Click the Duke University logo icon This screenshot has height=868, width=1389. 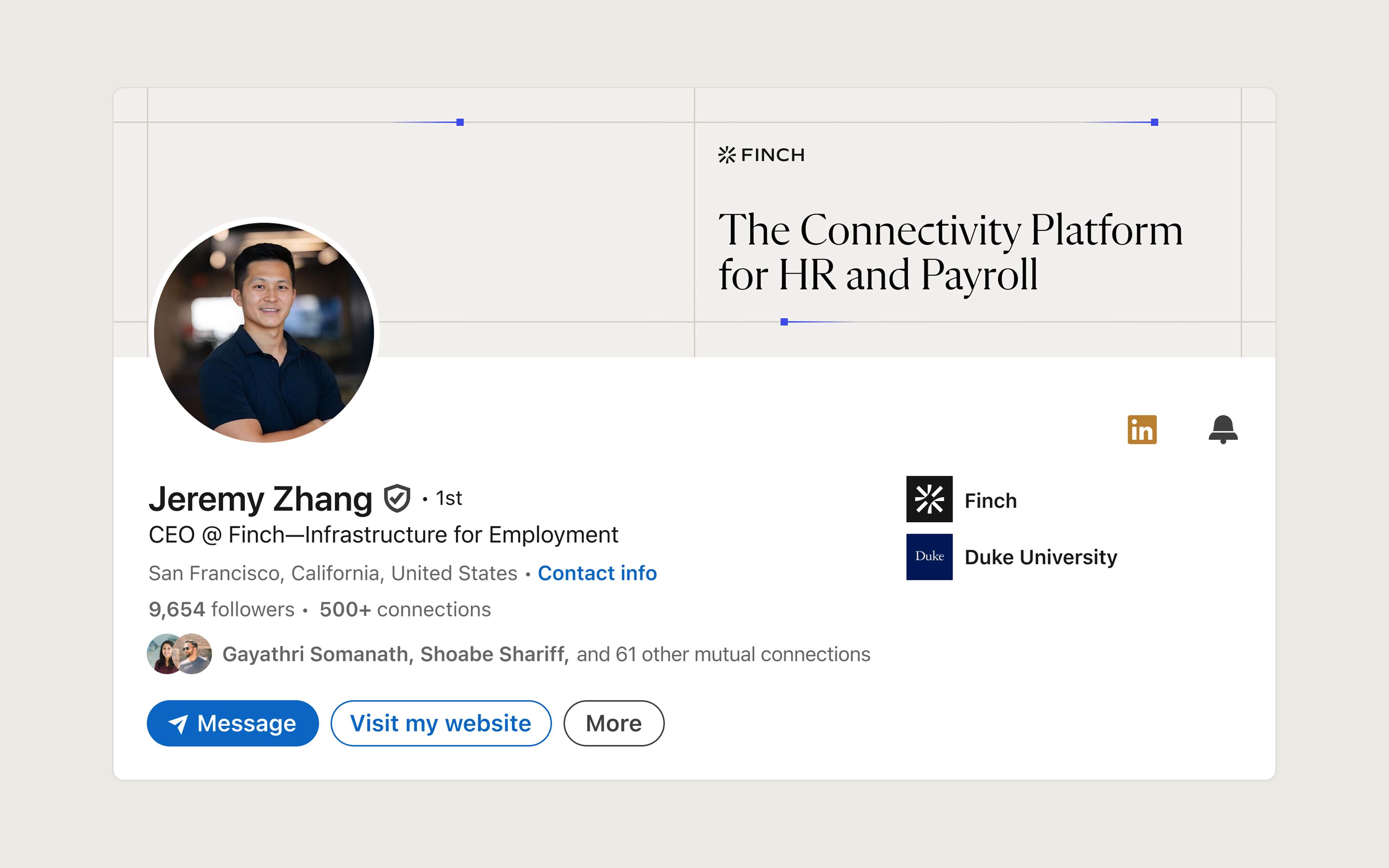pyautogui.click(x=929, y=557)
